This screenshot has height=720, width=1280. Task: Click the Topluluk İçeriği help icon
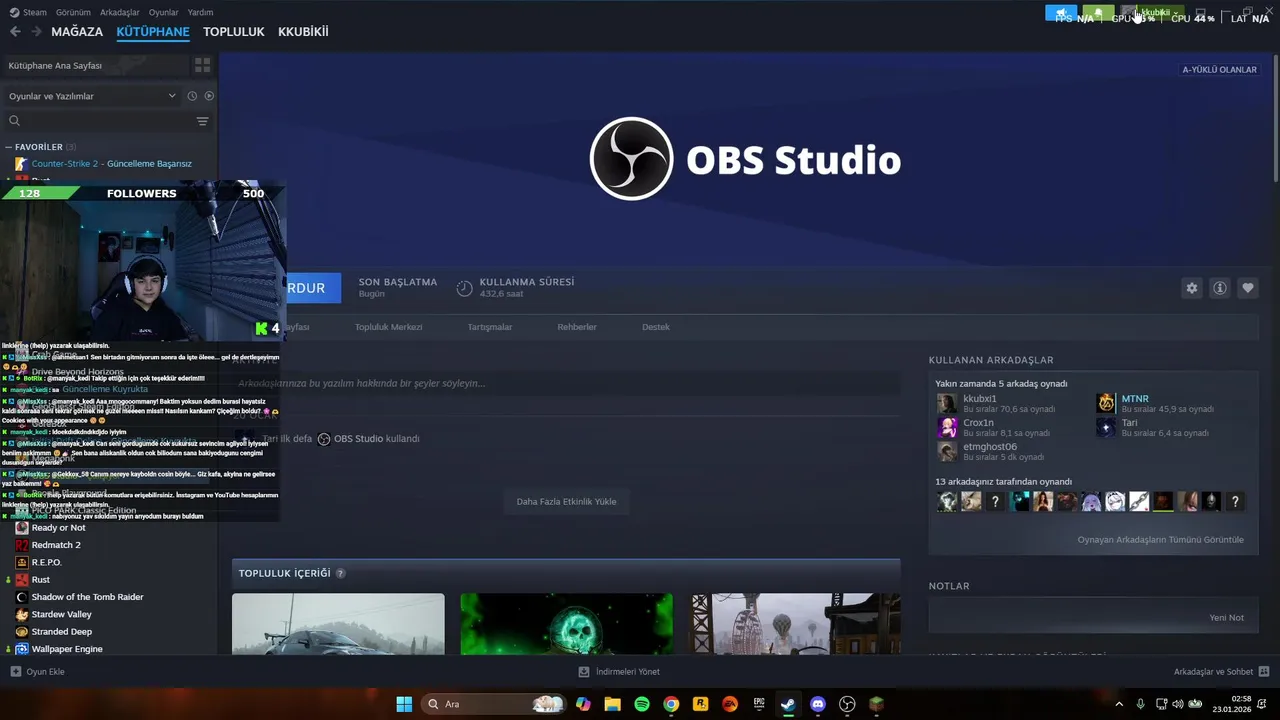(x=341, y=573)
